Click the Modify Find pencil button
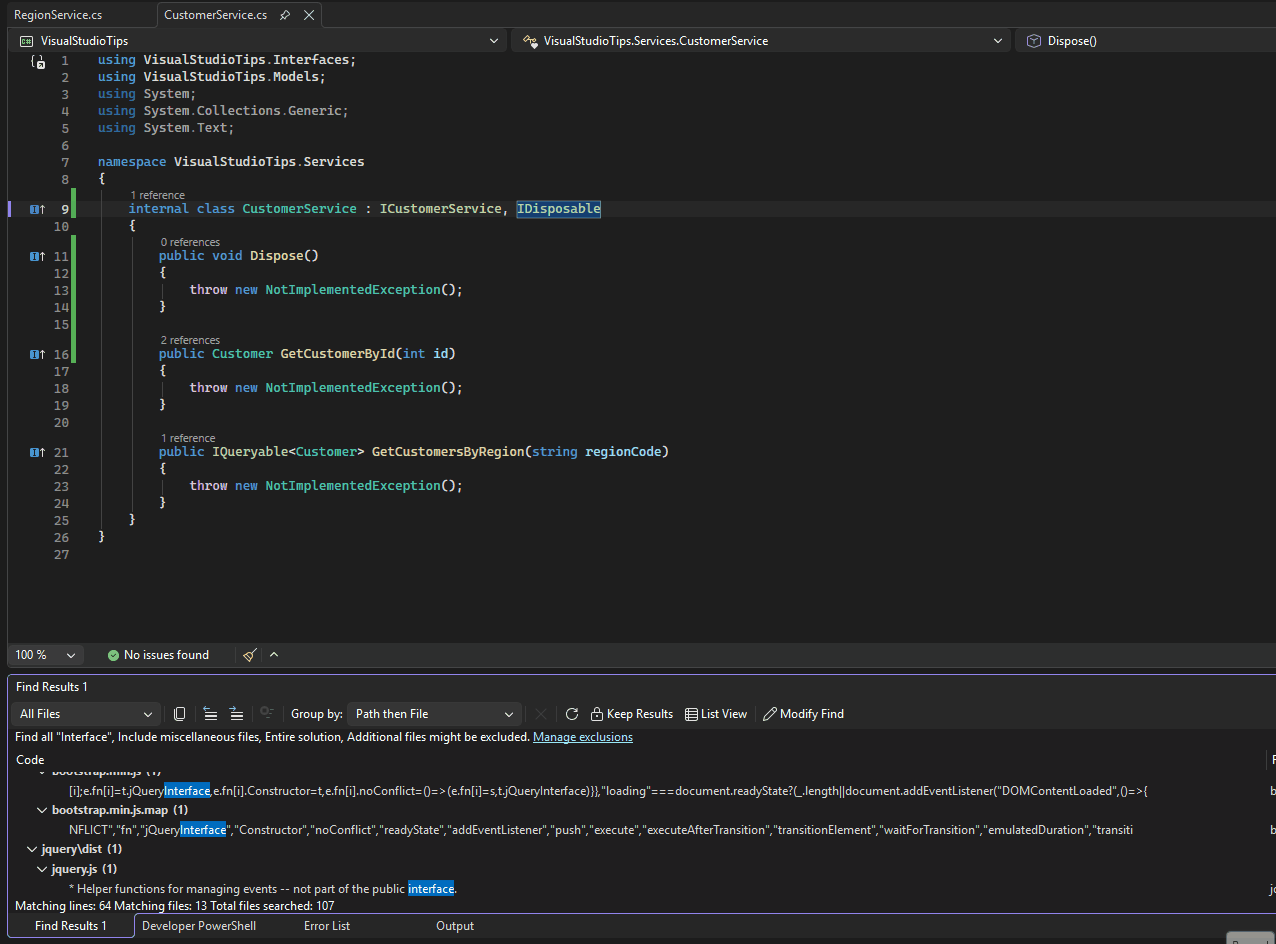Image resolution: width=1276 pixels, height=944 pixels. tap(803, 714)
